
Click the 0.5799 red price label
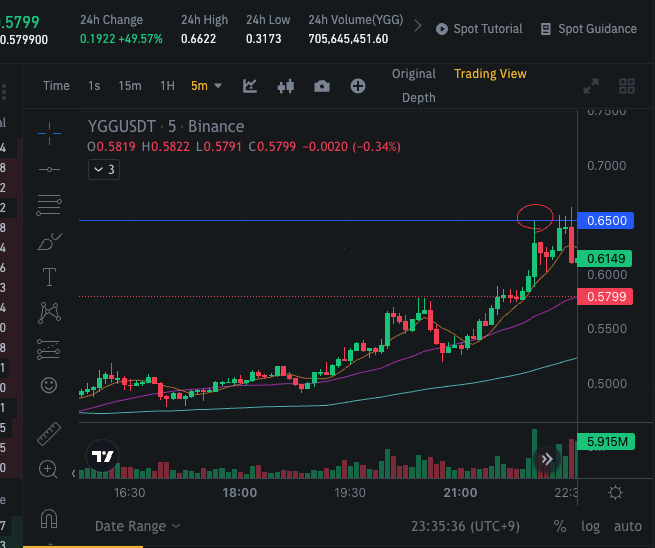click(605, 297)
